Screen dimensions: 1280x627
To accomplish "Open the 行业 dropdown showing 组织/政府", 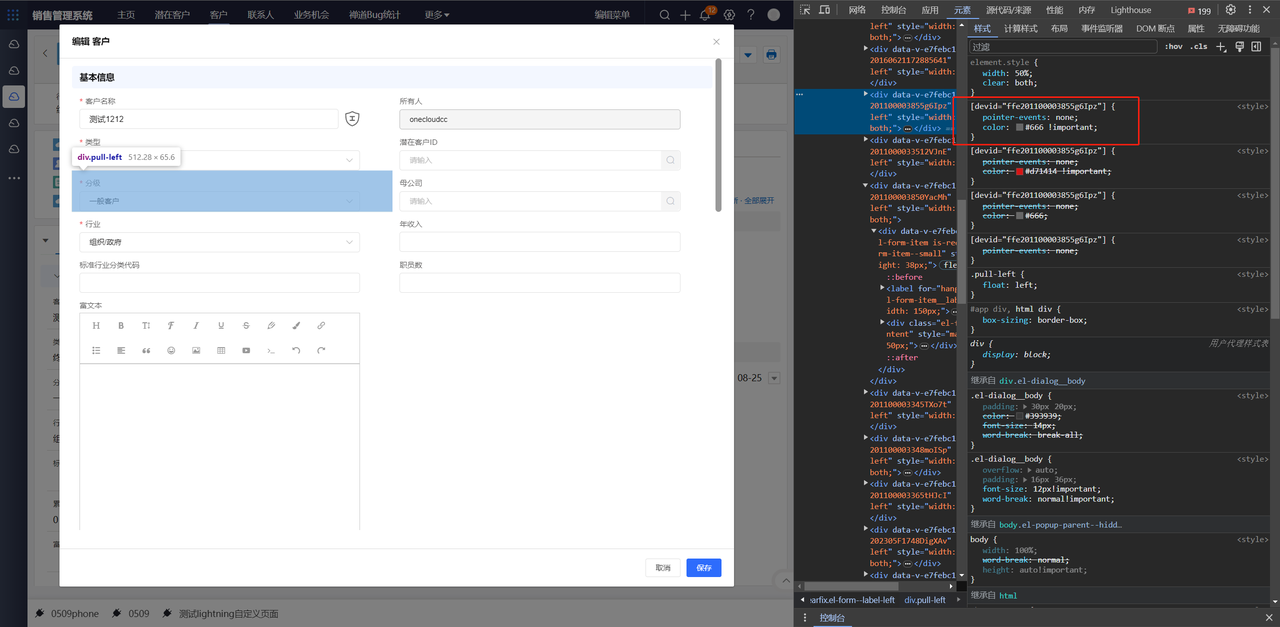I will pyautogui.click(x=219, y=242).
